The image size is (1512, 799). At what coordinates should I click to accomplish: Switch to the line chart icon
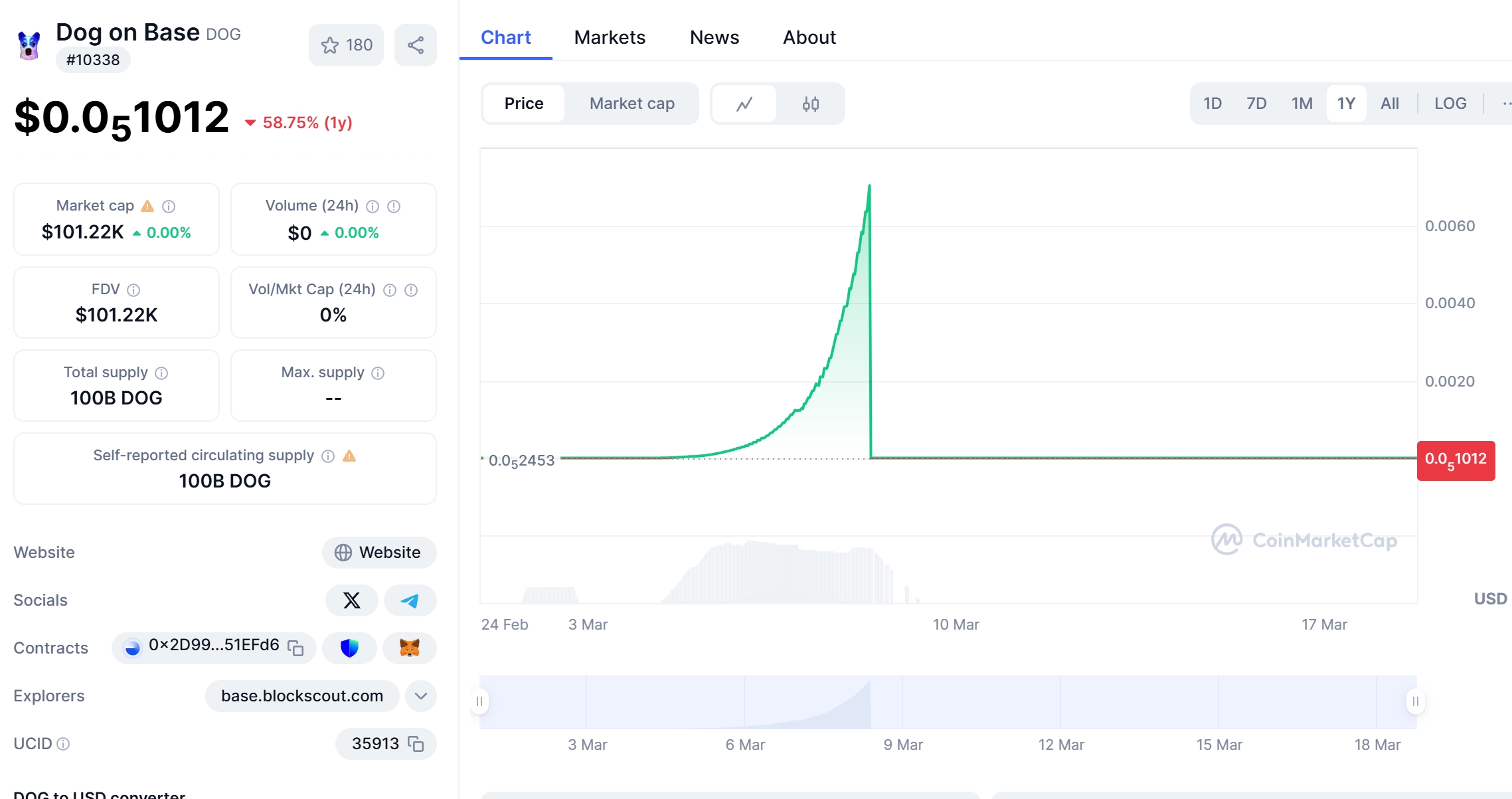(744, 104)
